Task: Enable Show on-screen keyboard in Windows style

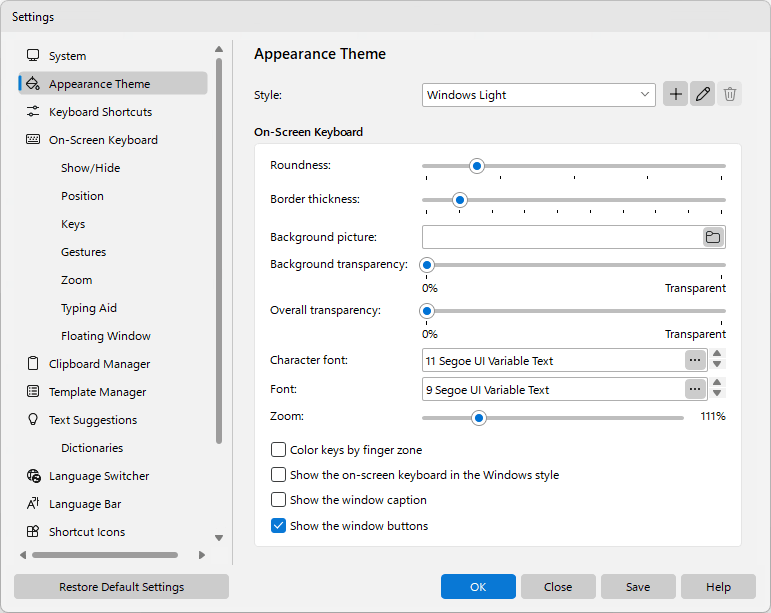Action: tap(278, 474)
